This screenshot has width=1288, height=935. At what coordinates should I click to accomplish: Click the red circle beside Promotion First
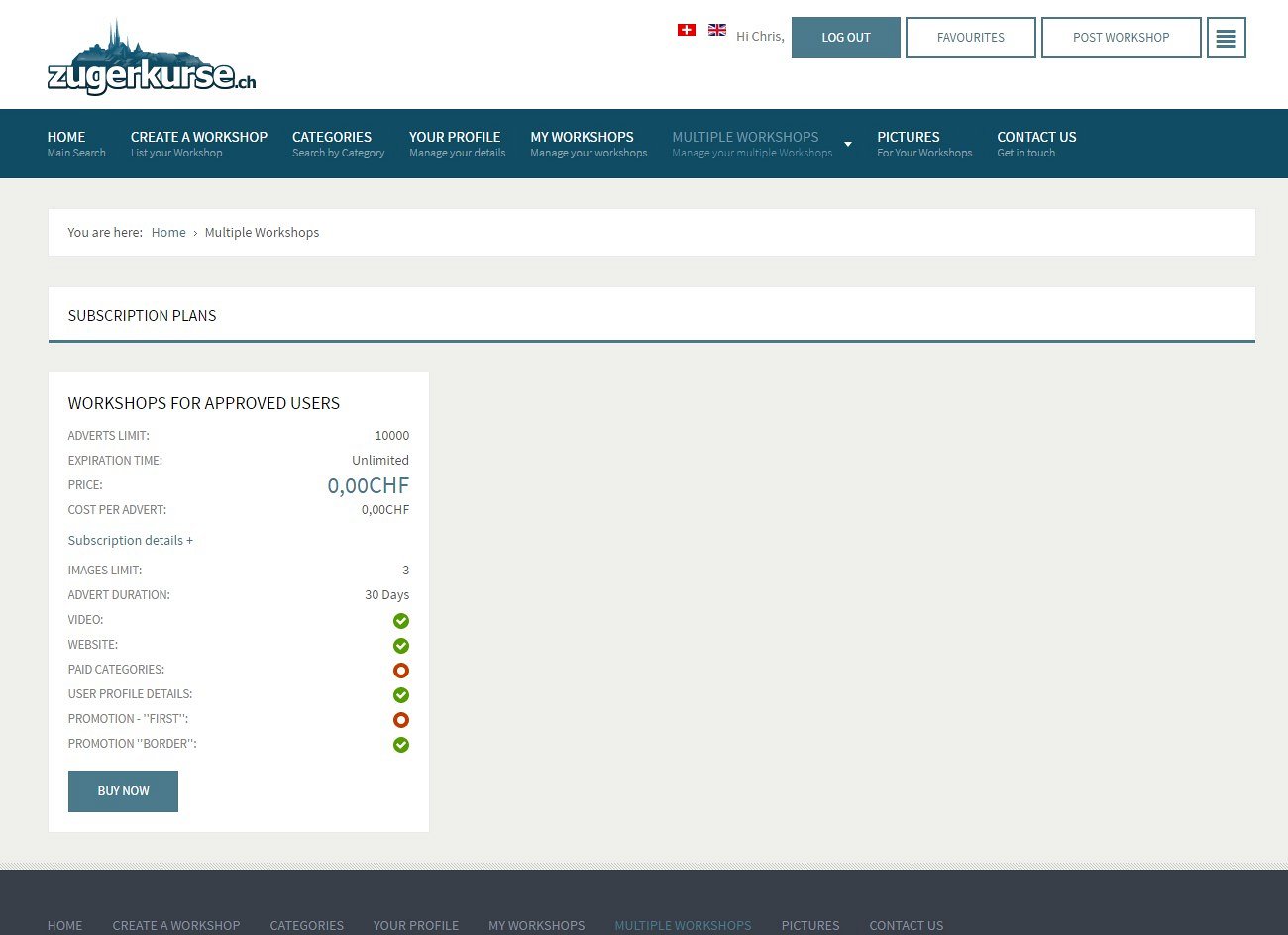(x=401, y=720)
